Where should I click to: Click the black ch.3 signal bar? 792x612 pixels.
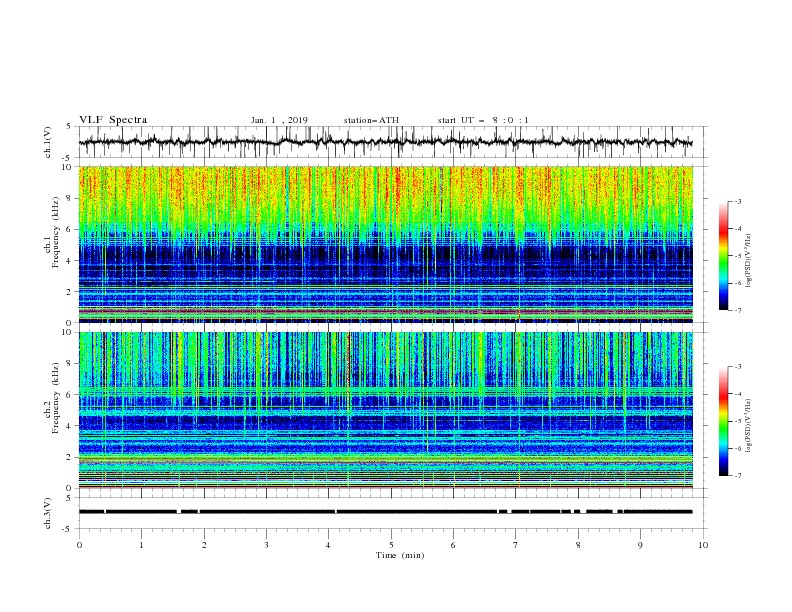pyautogui.click(x=386, y=512)
